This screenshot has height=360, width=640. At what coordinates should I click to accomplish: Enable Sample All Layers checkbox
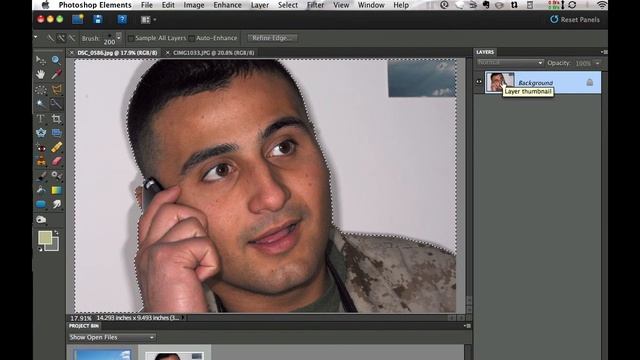point(131,38)
